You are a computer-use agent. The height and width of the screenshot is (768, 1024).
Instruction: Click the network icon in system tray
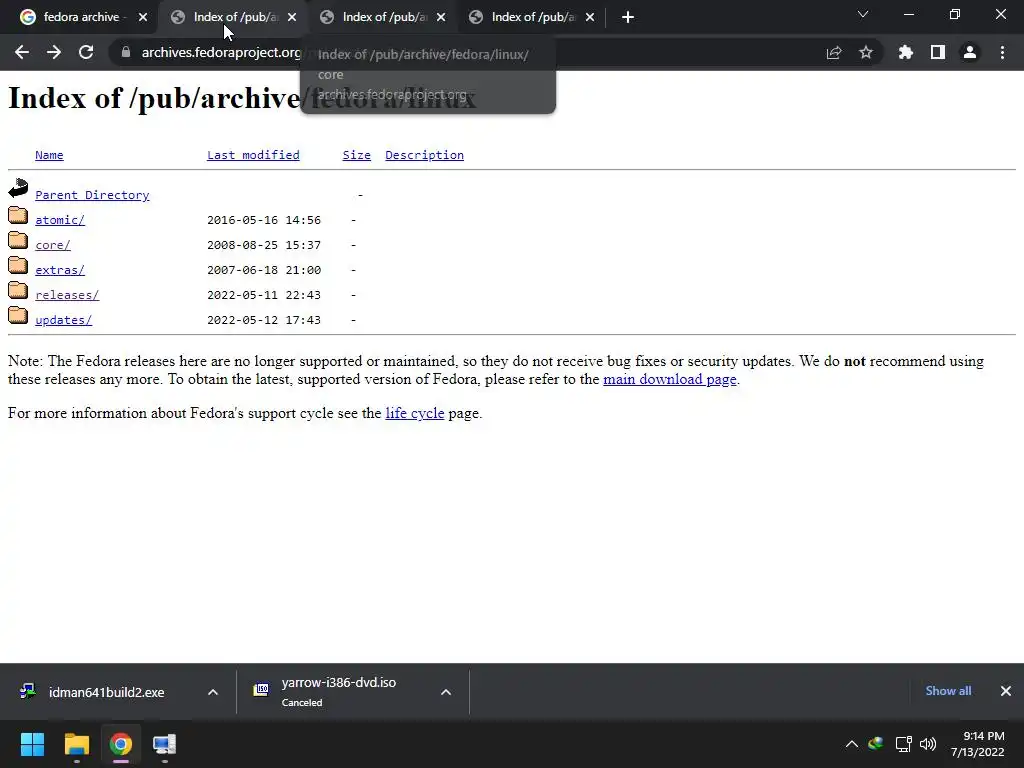tap(903, 744)
